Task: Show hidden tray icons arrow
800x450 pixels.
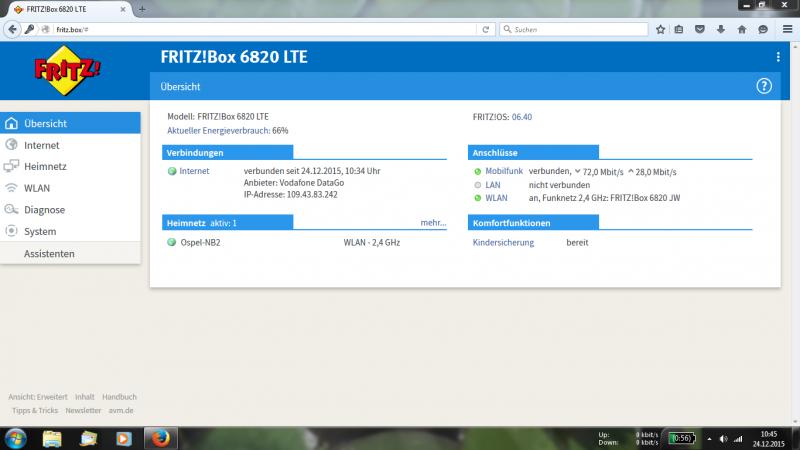Action: click(709, 439)
